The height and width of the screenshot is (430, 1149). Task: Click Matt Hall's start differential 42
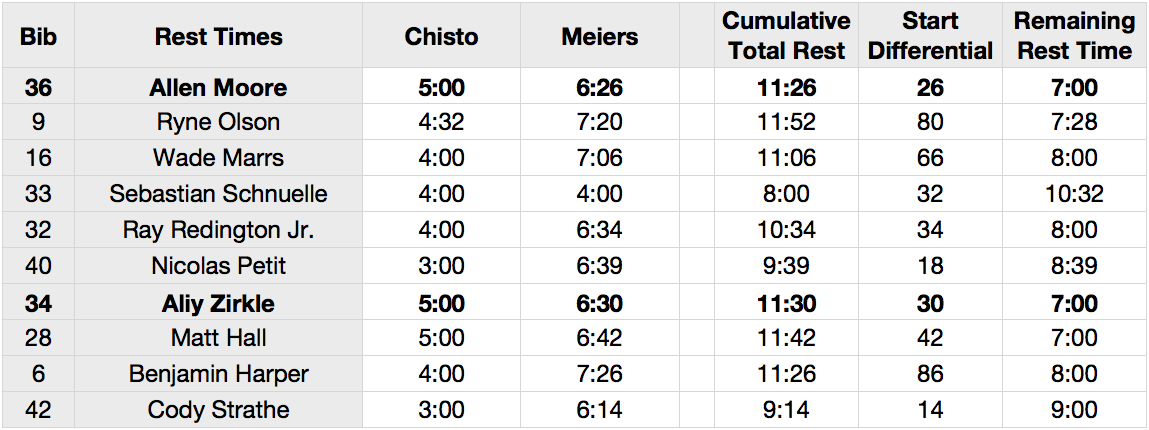click(x=931, y=338)
